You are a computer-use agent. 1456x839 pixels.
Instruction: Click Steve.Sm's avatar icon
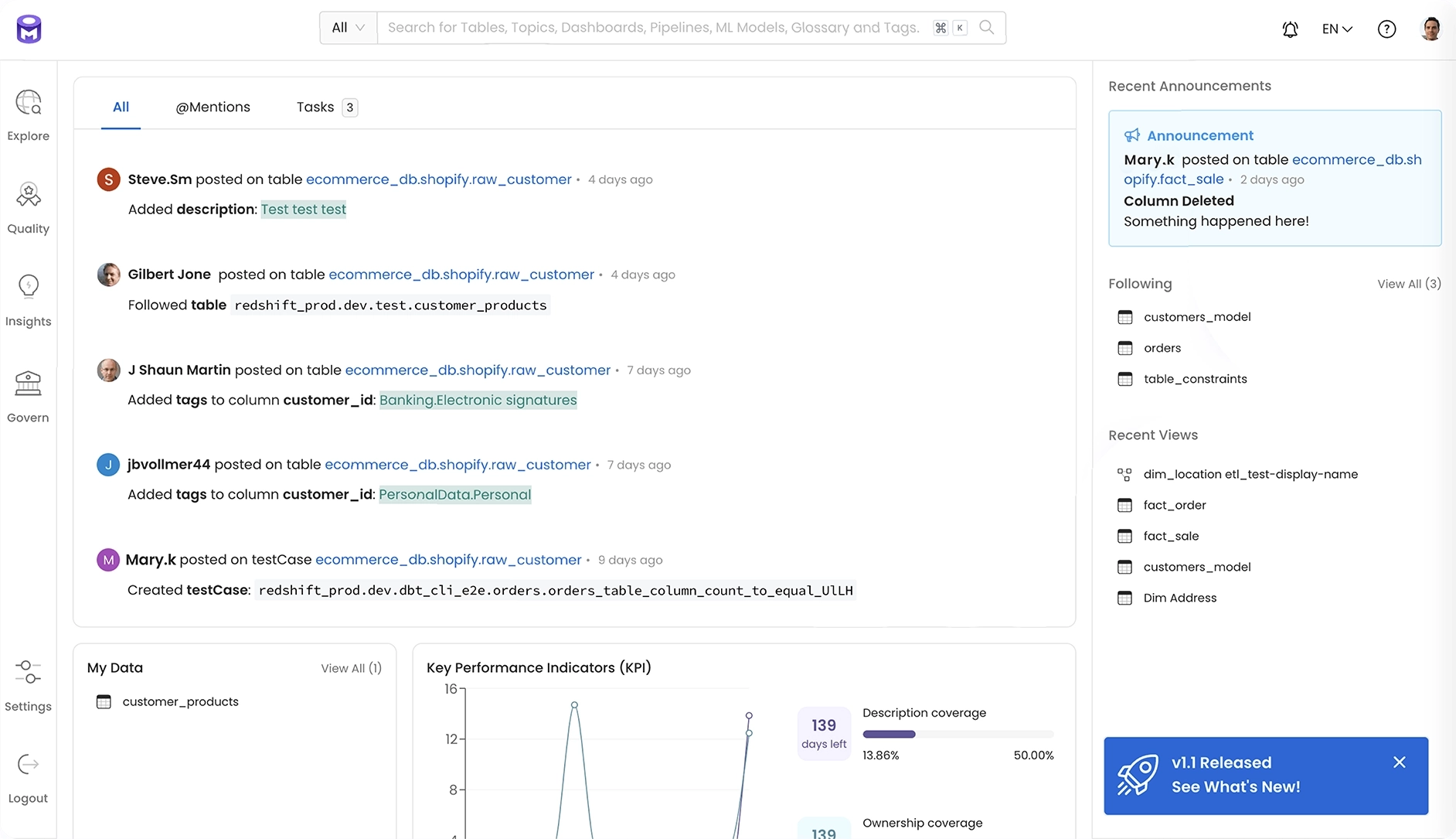(x=108, y=179)
